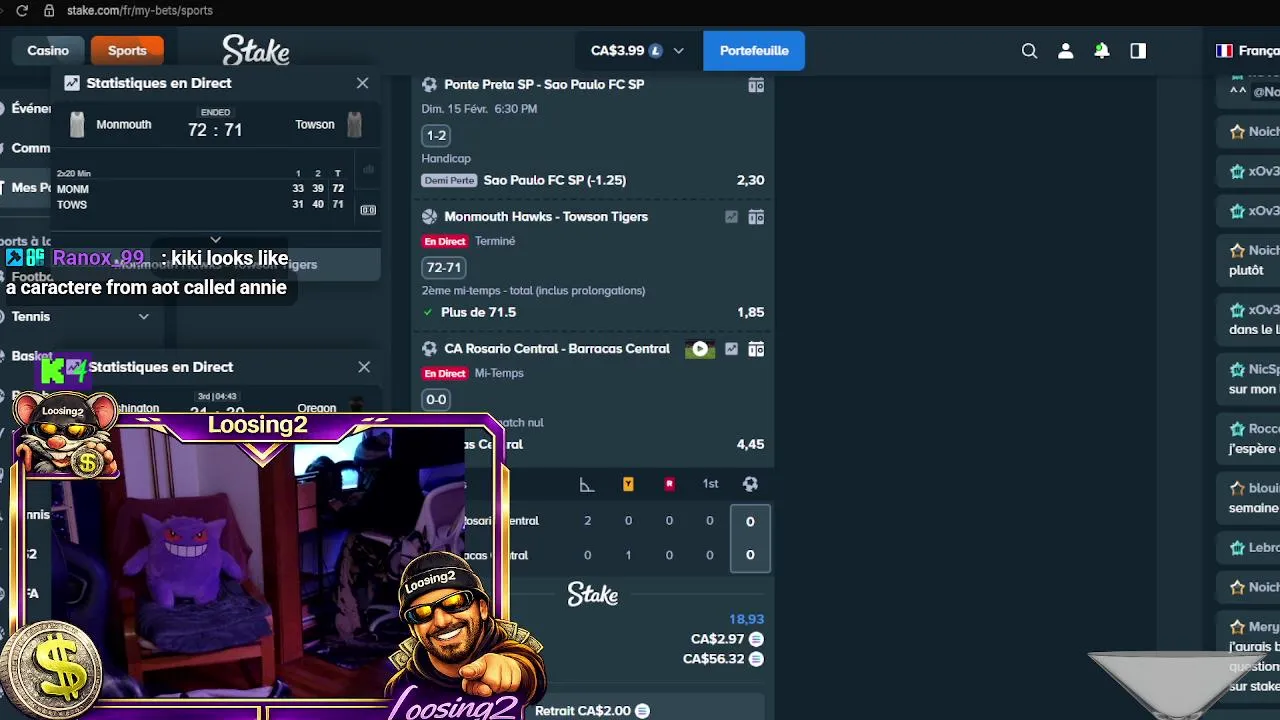Image resolution: width=1280 pixels, height=720 pixels.
Task: Open Monmouth Hawks - Towson Tigers match
Action: [x=546, y=216]
